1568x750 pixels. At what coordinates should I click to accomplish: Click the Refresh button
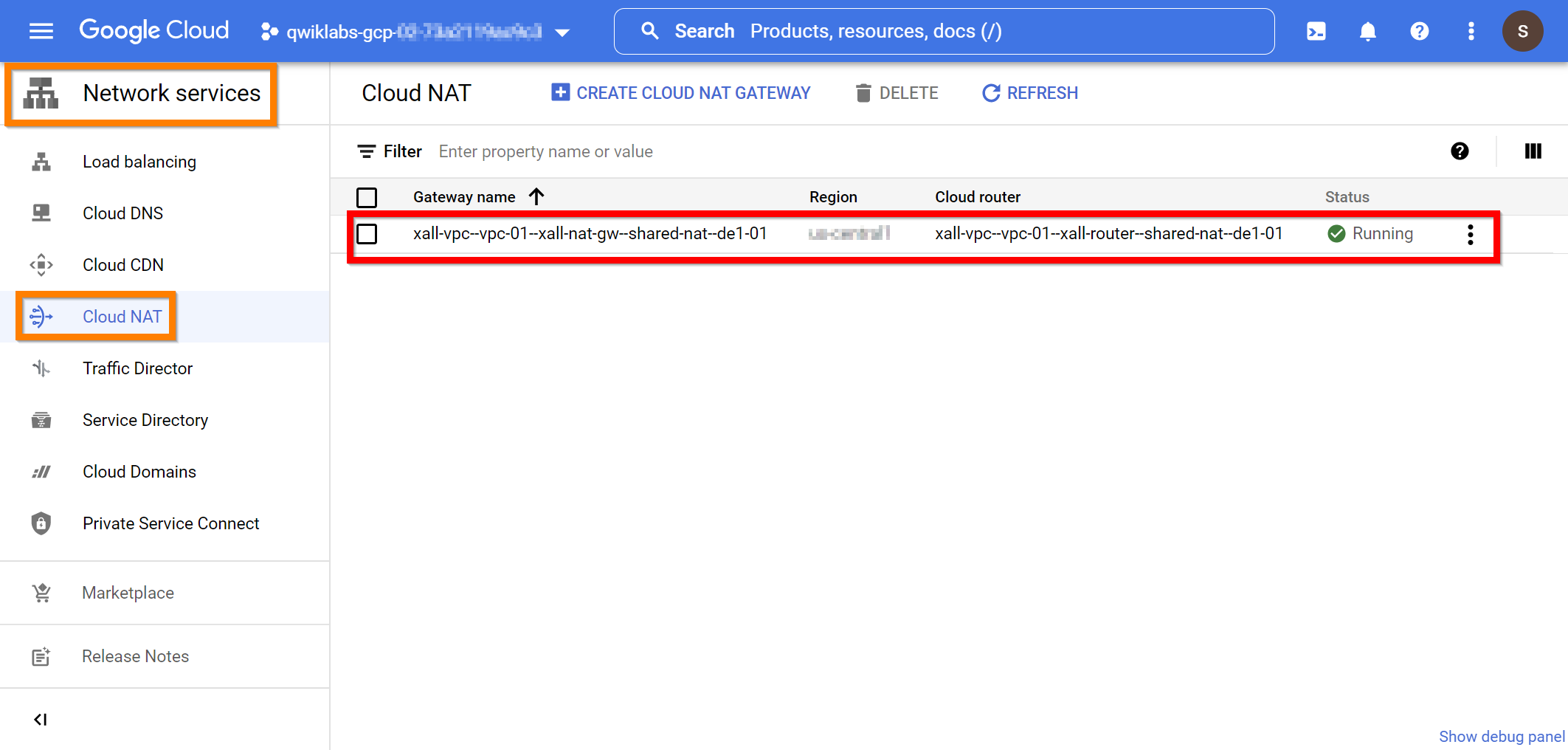point(1030,93)
